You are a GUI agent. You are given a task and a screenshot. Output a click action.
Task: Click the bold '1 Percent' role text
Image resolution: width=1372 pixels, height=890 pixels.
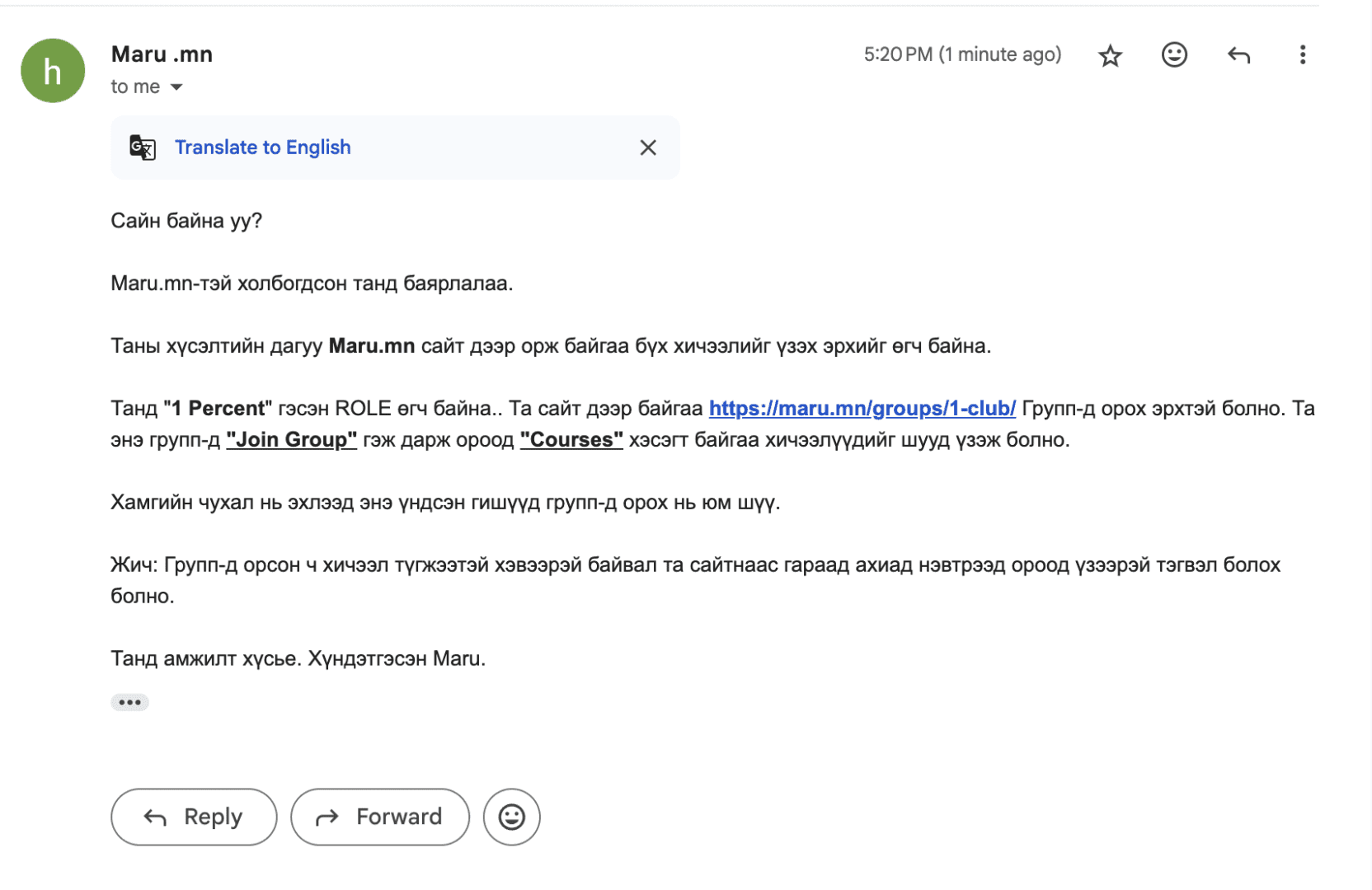coord(218,409)
